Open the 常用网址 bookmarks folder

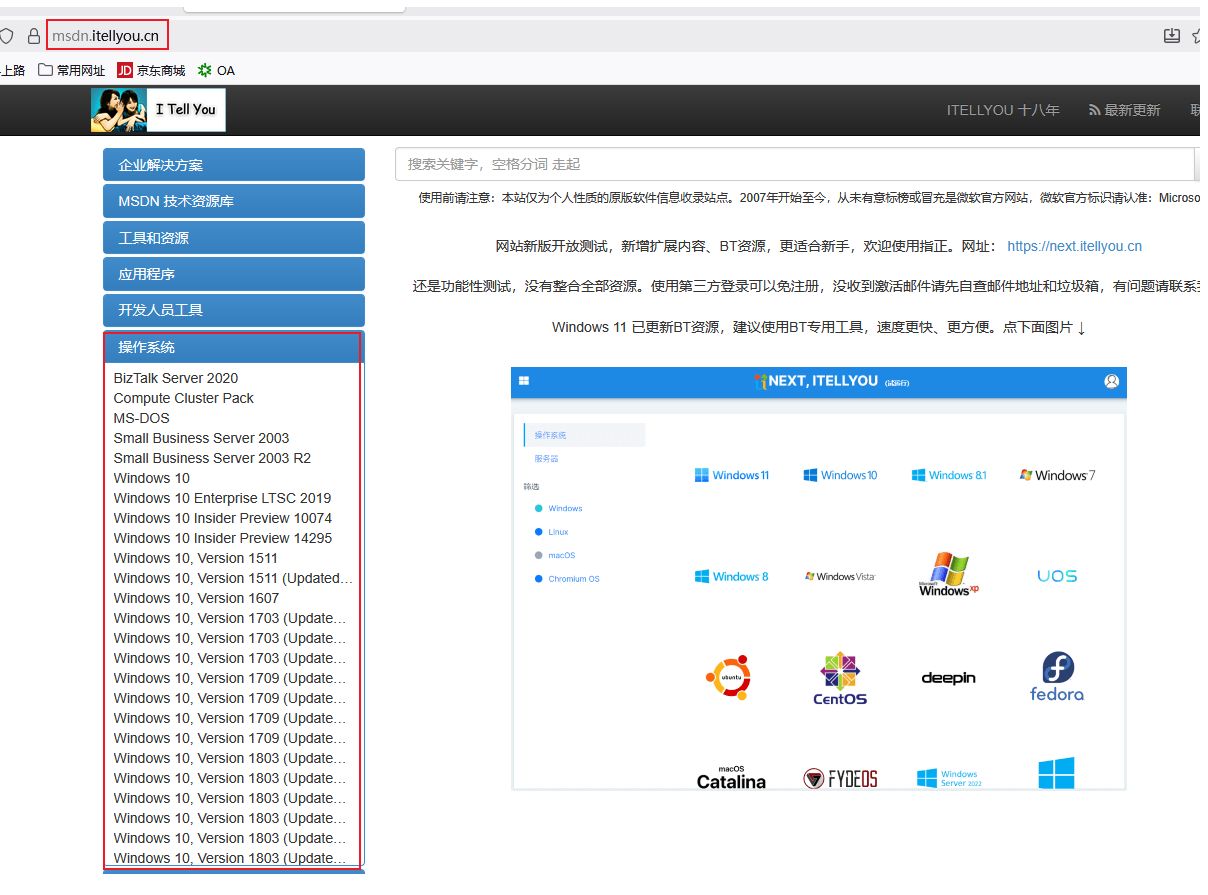(x=71, y=70)
